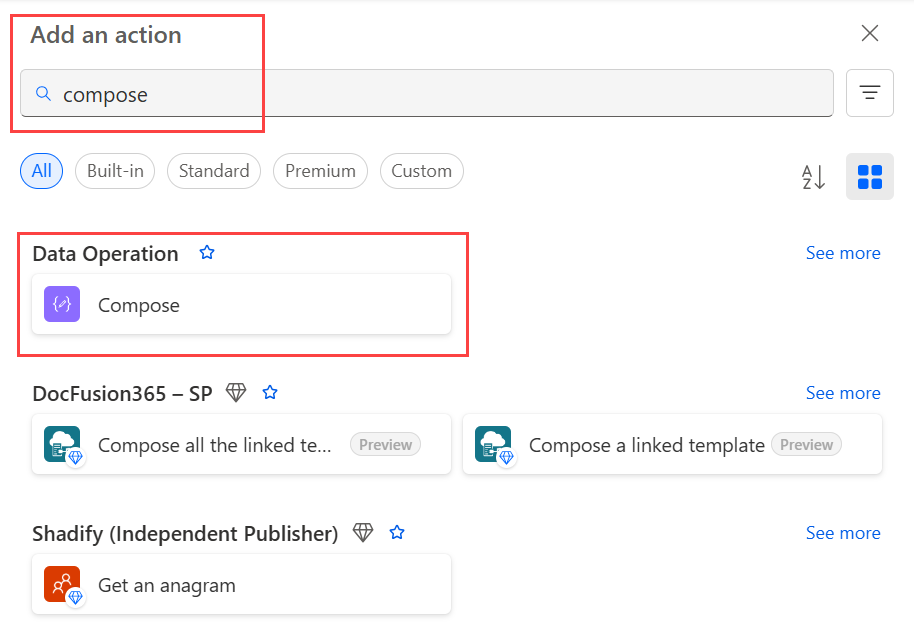See more Data Operation actions
Image resolution: width=914 pixels, height=637 pixels.
click(x=843, y=253)
